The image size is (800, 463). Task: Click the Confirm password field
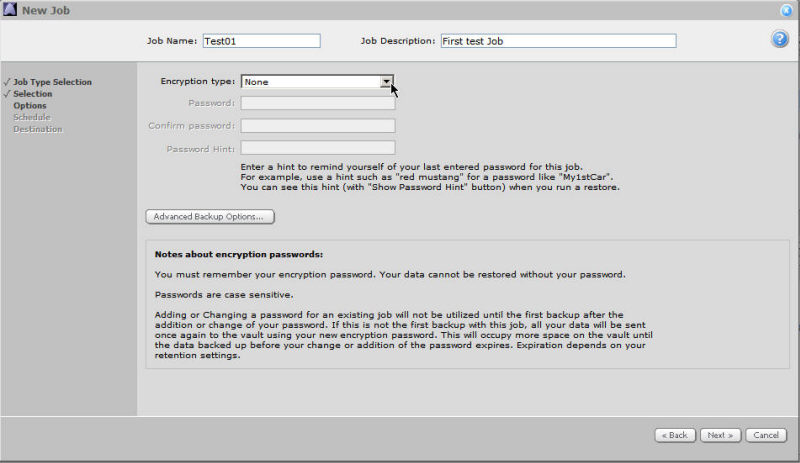click(x=318, y=126)
